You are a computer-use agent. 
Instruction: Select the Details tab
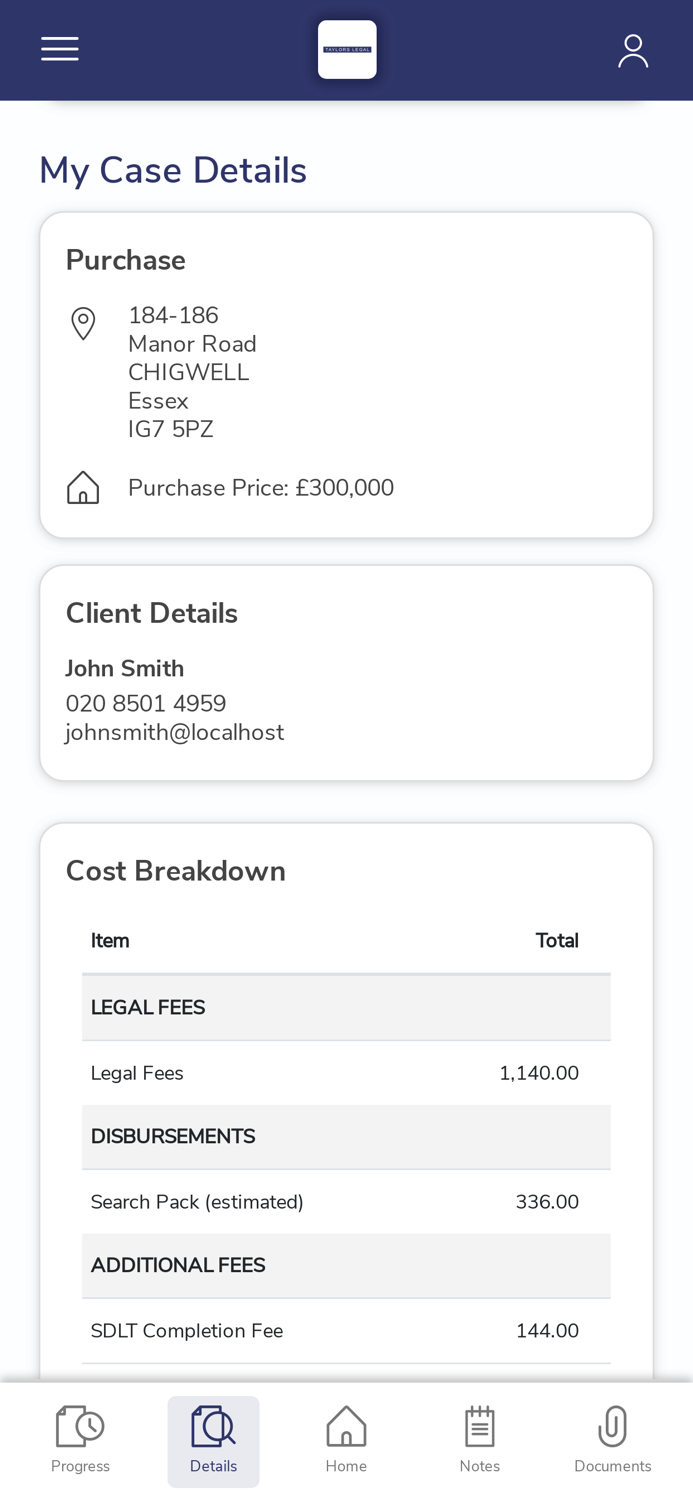tap(213, 1440)
